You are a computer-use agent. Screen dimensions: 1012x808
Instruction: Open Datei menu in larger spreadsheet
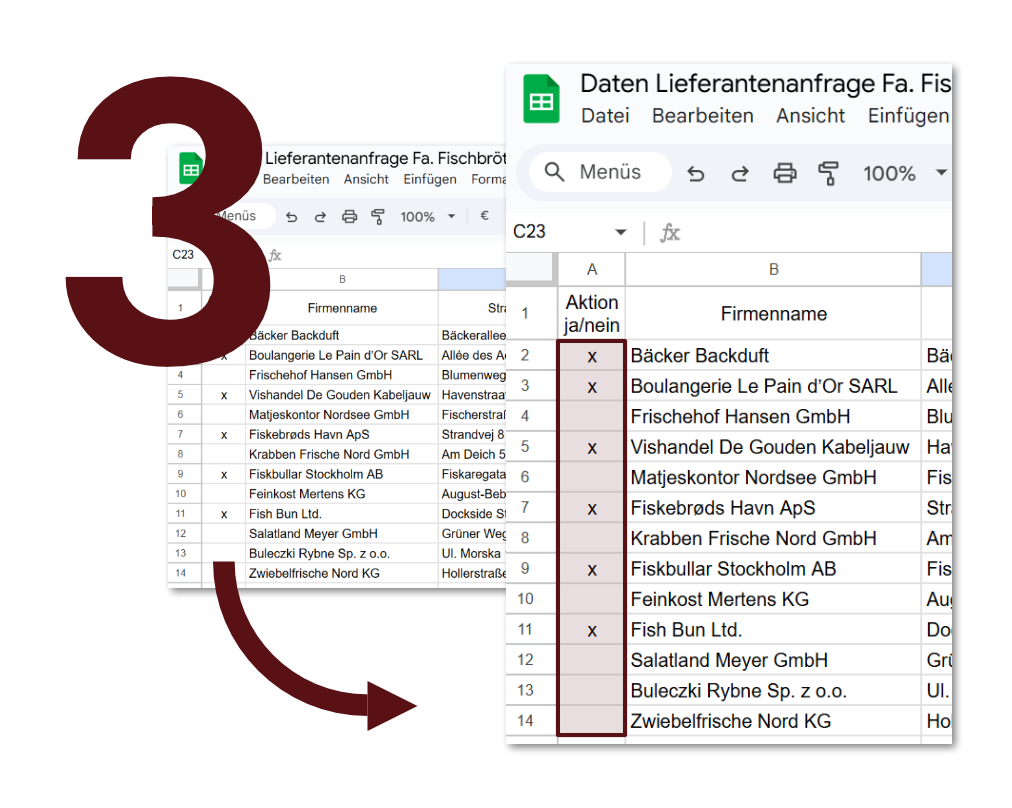pyautogui.click(x=605, y=116)
